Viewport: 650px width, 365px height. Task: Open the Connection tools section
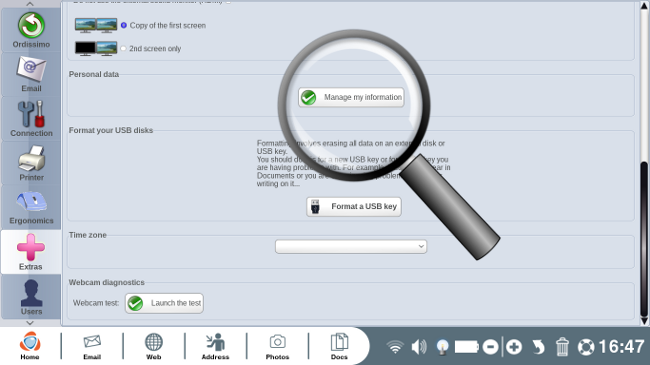tap(31, 119)
